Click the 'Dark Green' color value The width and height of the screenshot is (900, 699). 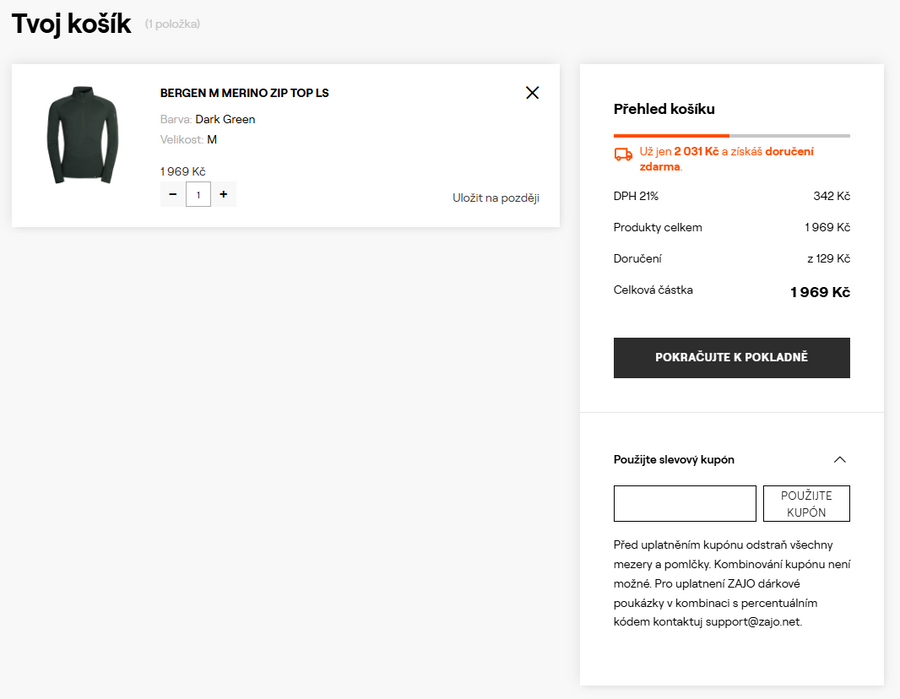(x=225, y=119)
